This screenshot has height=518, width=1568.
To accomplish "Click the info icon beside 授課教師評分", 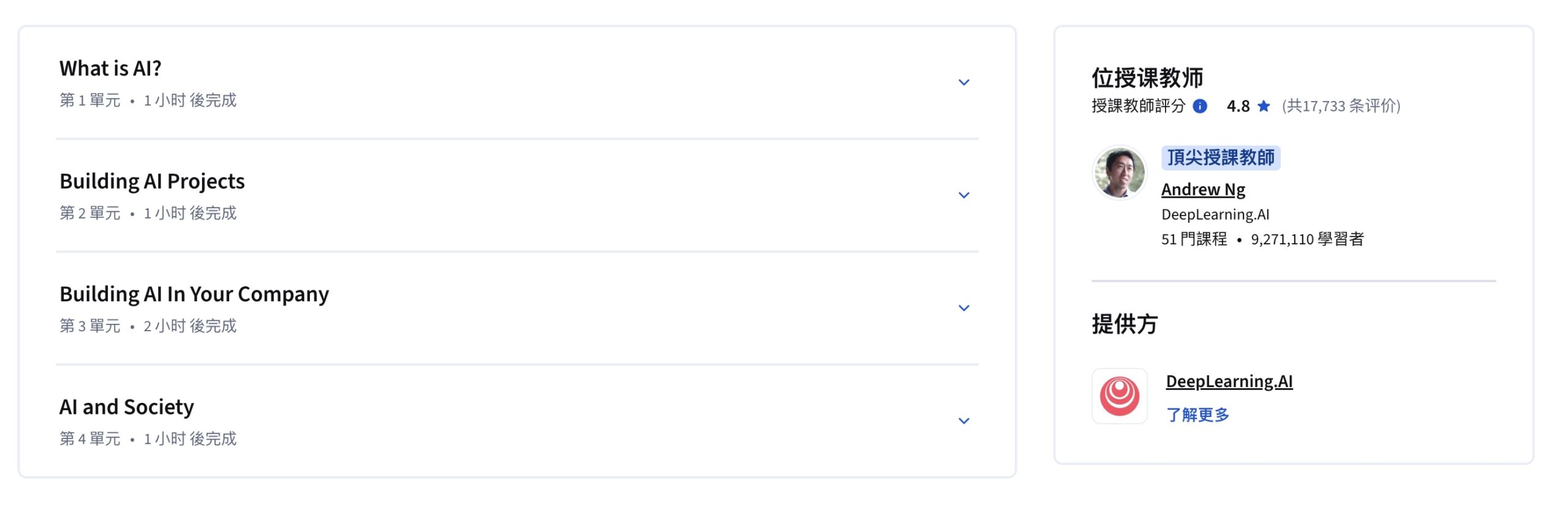I will coord(1200,107).
